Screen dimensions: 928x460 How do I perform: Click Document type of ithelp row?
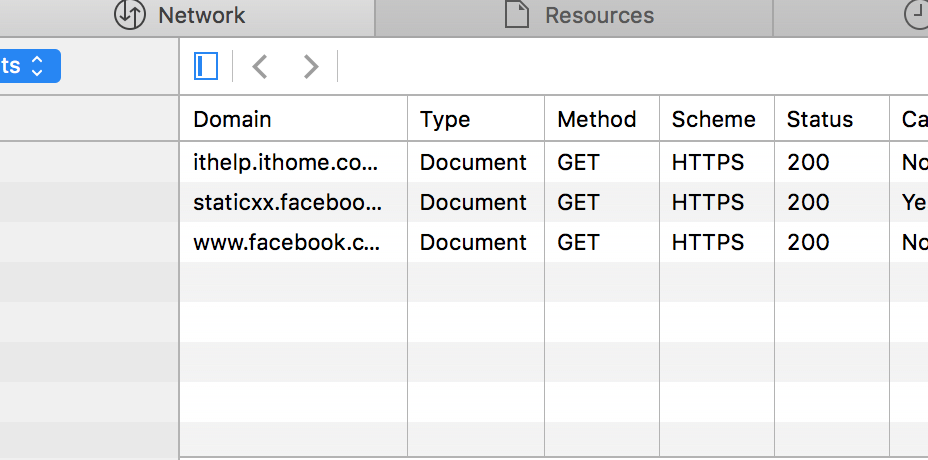click(x=473, y=162)
